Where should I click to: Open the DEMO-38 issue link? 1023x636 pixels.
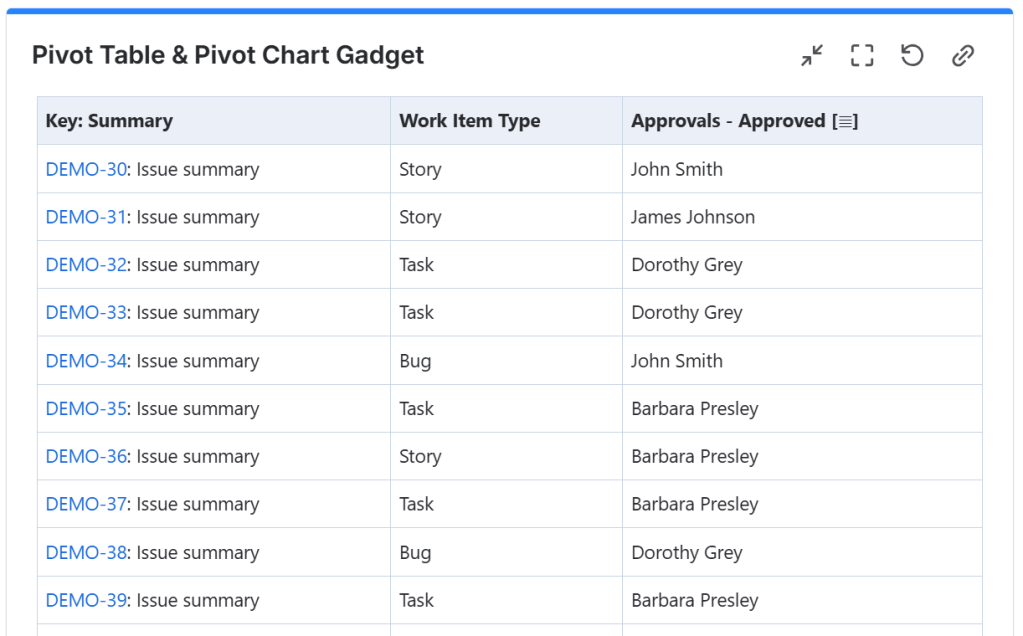pyautogui.click(x=86, y=553)
